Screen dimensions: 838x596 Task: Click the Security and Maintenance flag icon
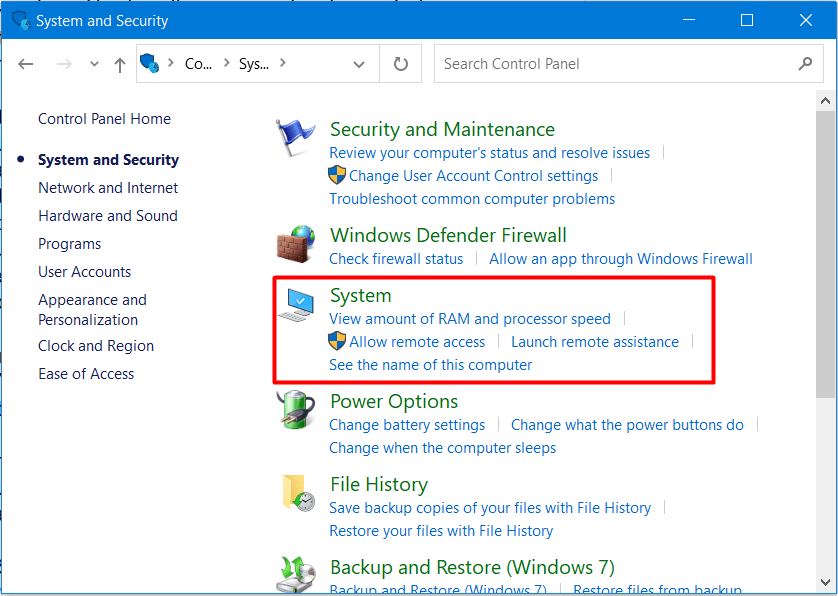click(x=295, y=137)
